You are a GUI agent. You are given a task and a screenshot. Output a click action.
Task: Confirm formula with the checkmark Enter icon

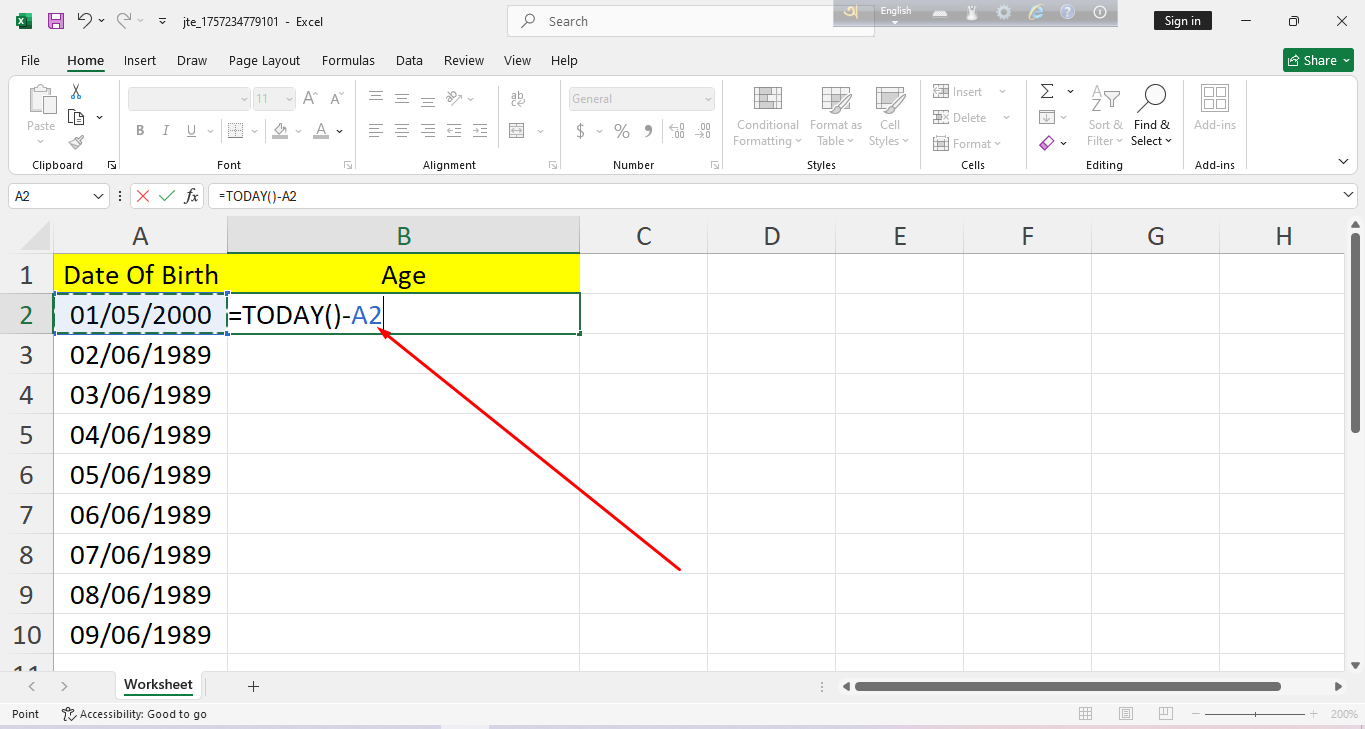166,196
